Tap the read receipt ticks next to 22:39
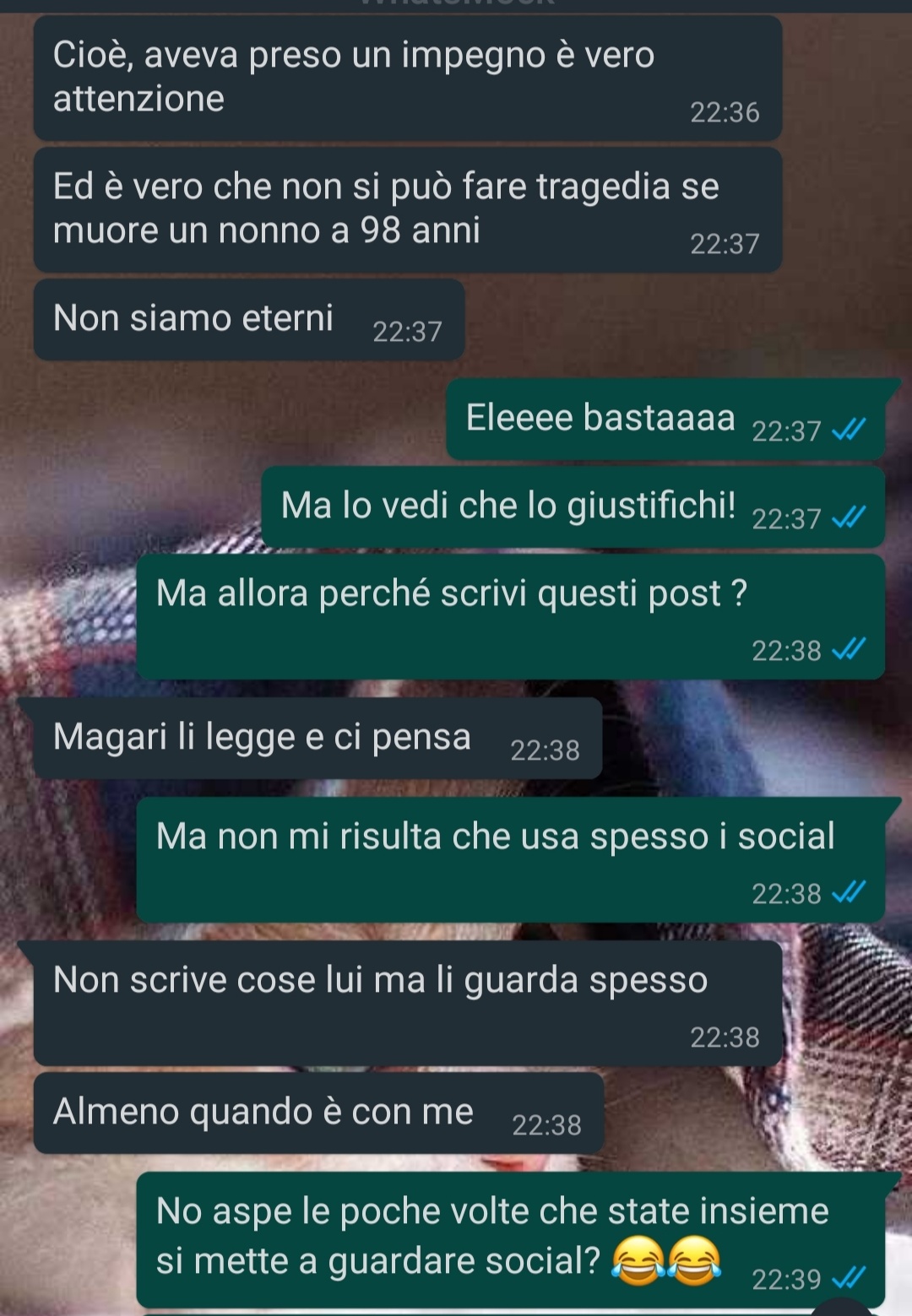 pyautogui.click(x=849, y=1278)
